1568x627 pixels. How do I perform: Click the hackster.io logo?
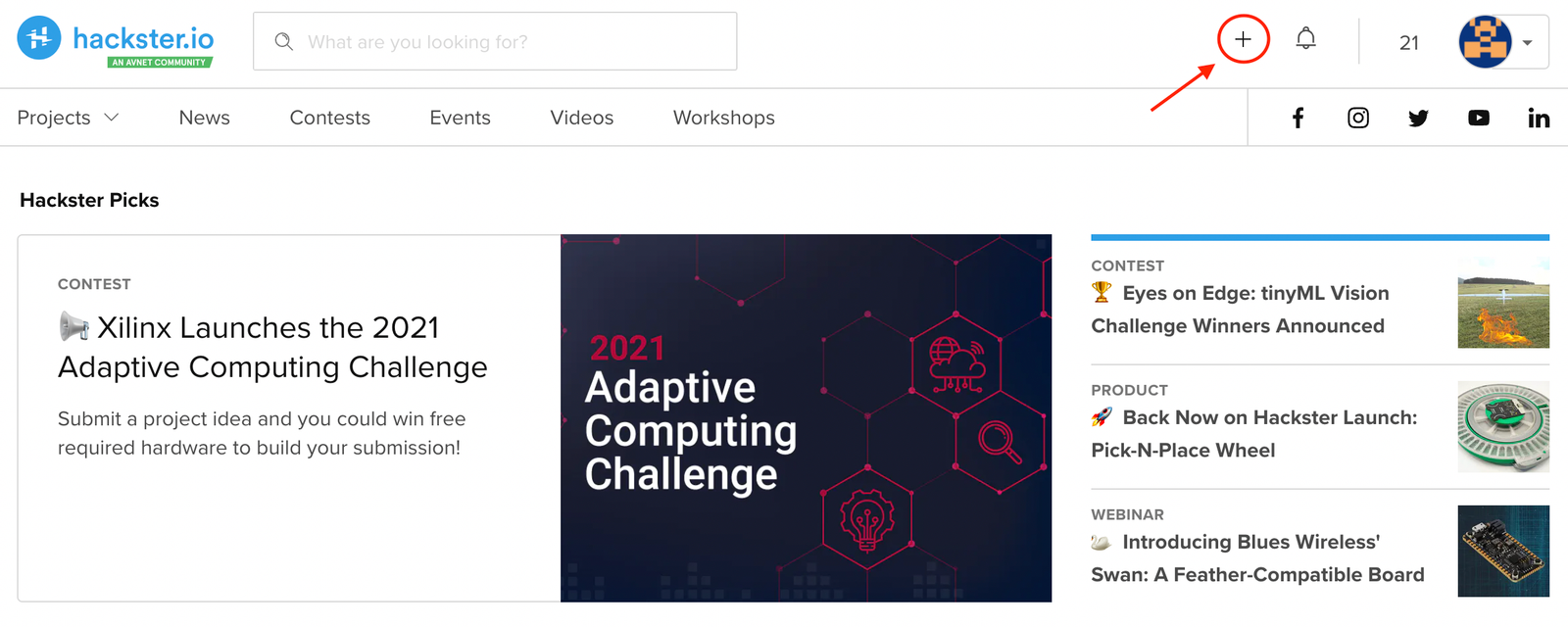coord(116,40)
